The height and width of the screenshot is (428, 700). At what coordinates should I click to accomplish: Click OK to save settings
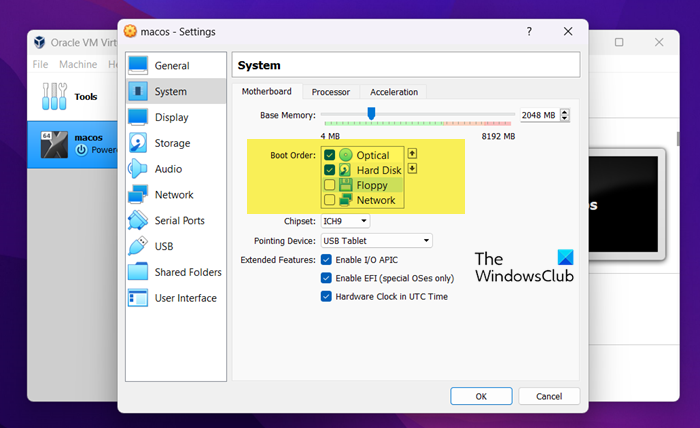coord(481,396)
